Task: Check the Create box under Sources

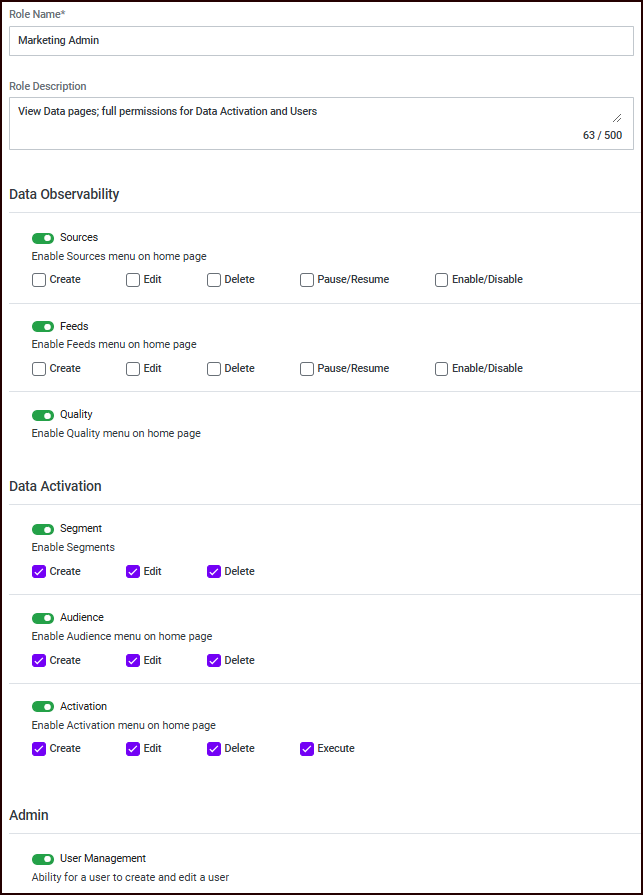Action: (x=39, y=280)
